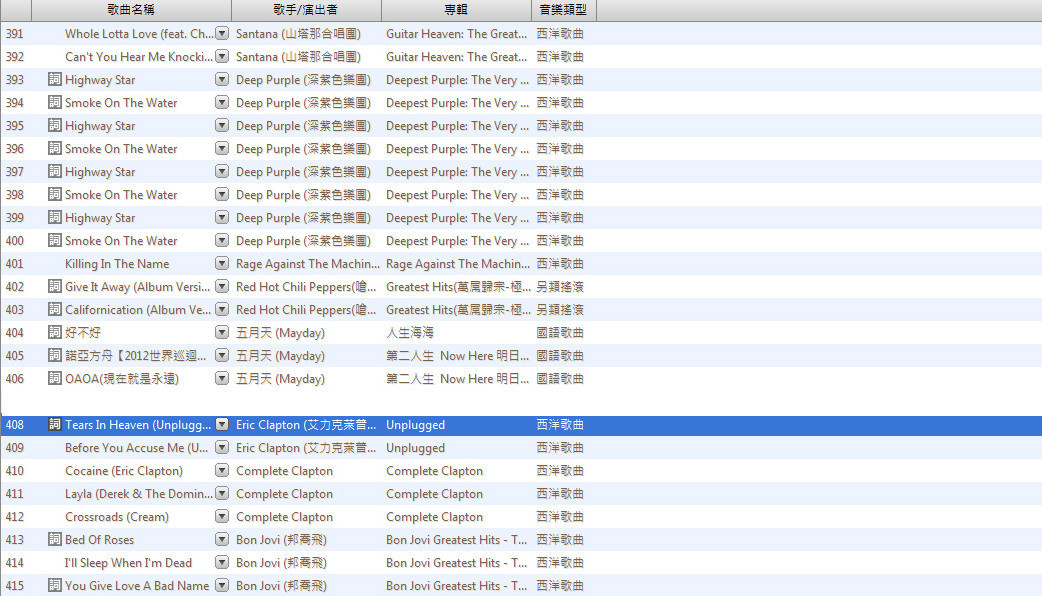Open lyrics icon for row 394 Smoke On The Water
The width and height of the screenshot is (1042, 596).
click(x=54, y=102)
